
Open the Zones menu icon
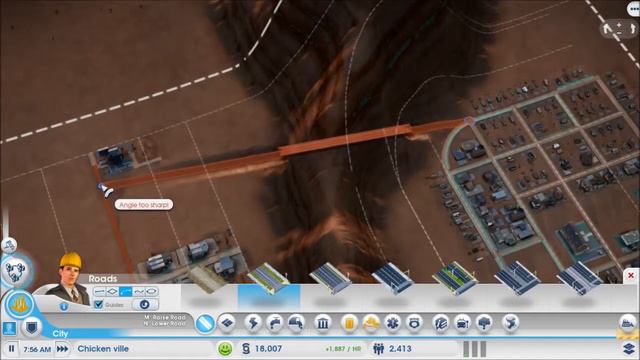tap(227, 323)
